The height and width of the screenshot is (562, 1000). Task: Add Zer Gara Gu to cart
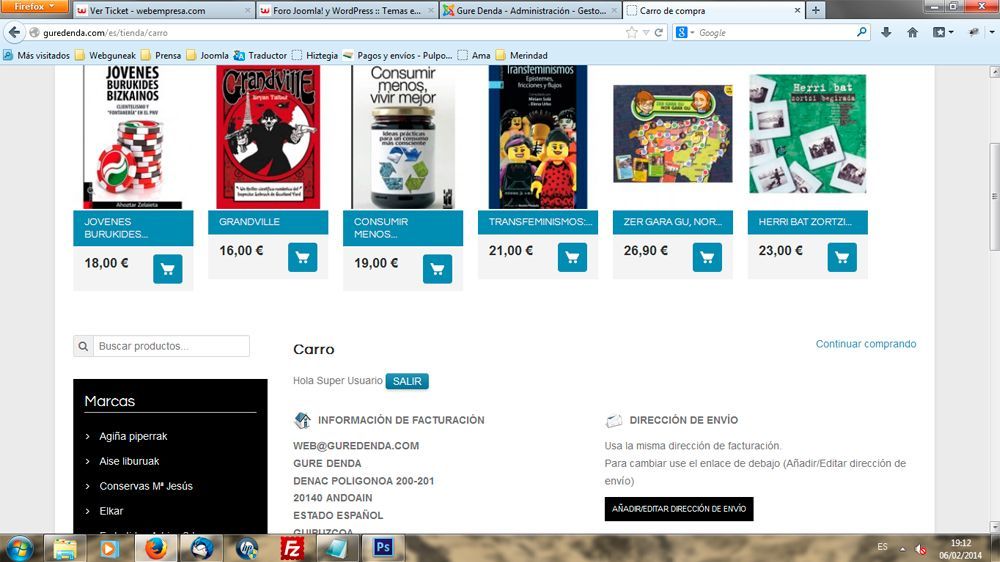707,257
